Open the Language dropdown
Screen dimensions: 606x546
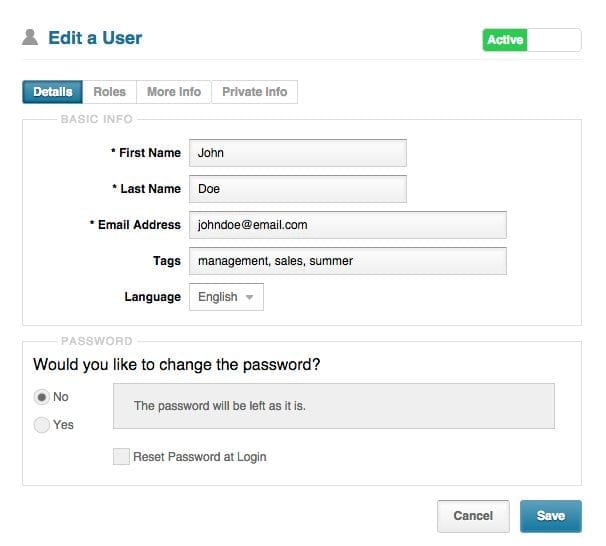[226, 297]
